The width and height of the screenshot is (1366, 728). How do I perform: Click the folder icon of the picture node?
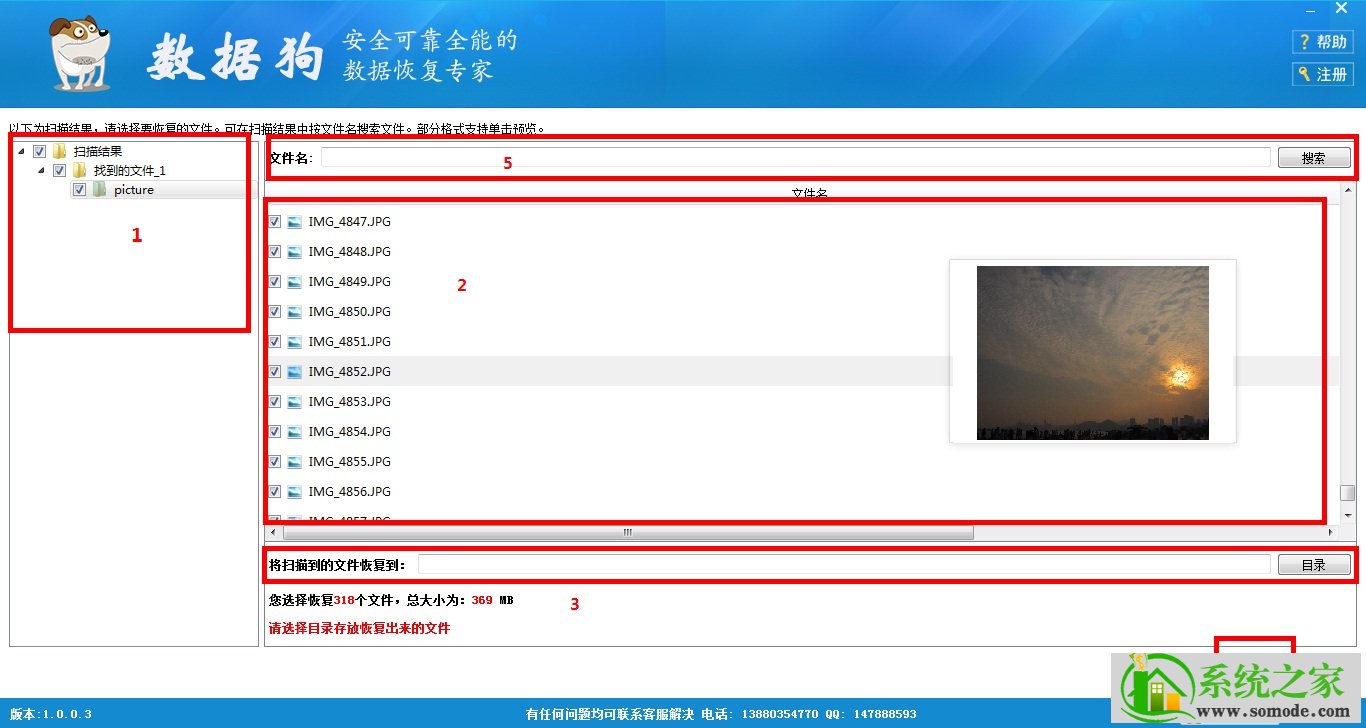click(x=99, y=189)
